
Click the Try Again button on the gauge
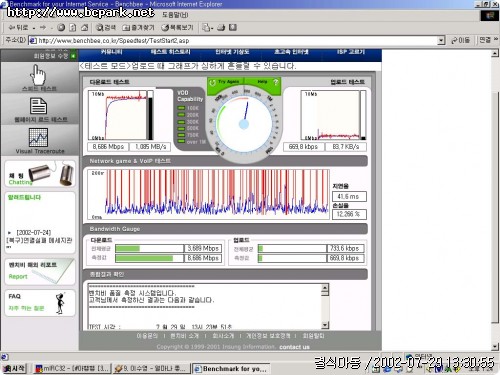pos(225,82)
